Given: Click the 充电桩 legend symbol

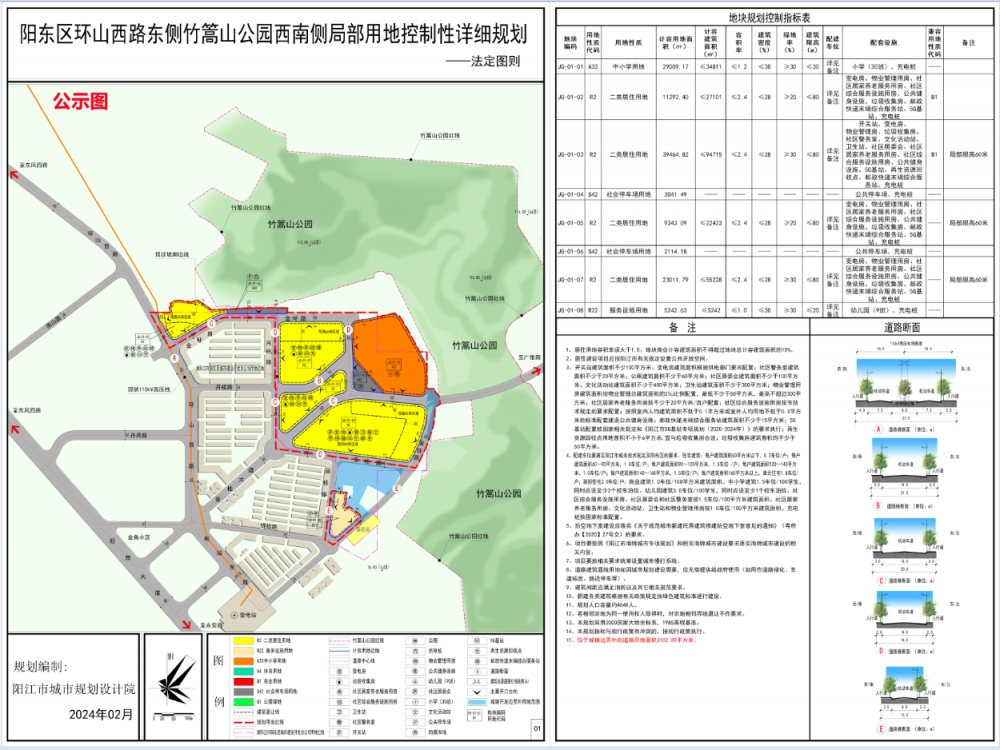Looking at the screenshot, I should point(415,651).
